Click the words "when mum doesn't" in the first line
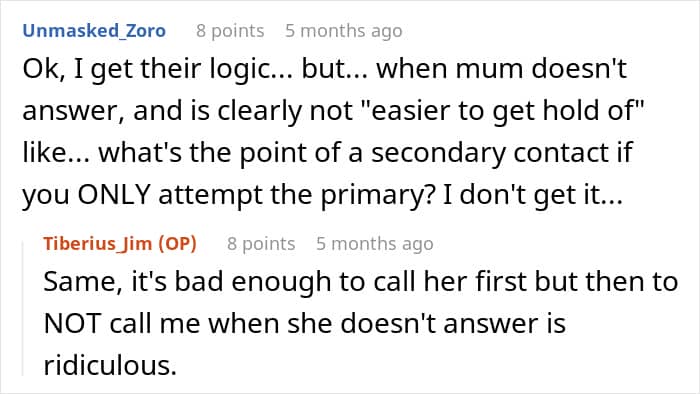 [502, 70]
